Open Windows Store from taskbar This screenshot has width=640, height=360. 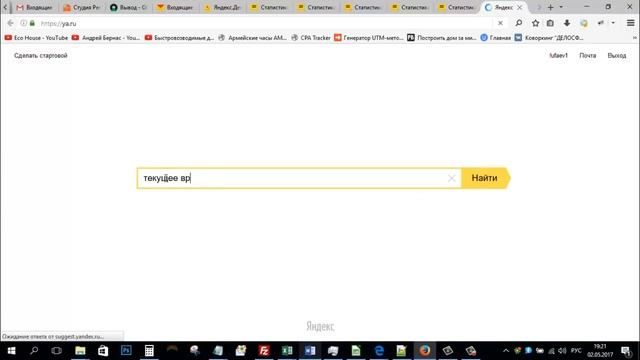click(103, 351)
